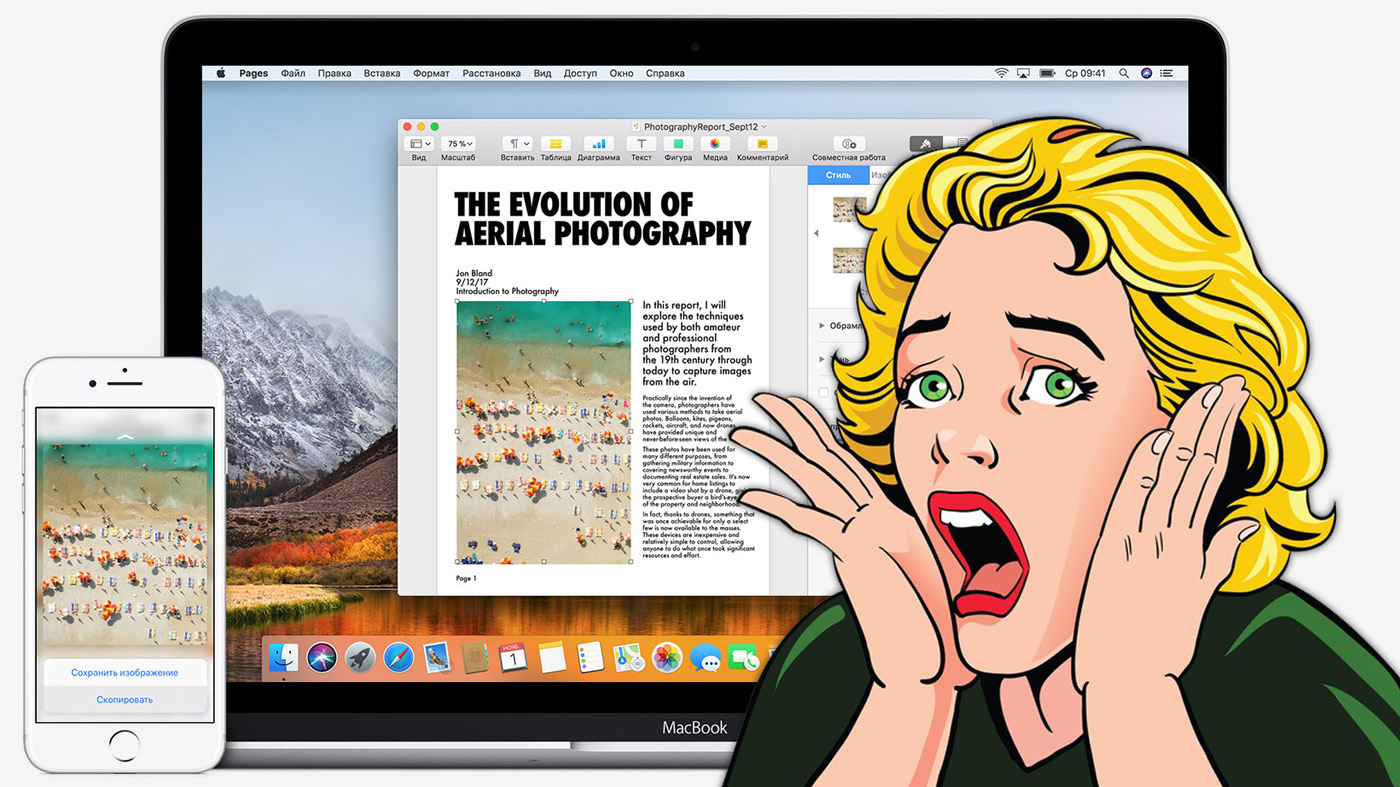Select the aerial beach photo in the document
This screenshot has width=1400, height=787.
pyautogui.click(x=544, y=431)
